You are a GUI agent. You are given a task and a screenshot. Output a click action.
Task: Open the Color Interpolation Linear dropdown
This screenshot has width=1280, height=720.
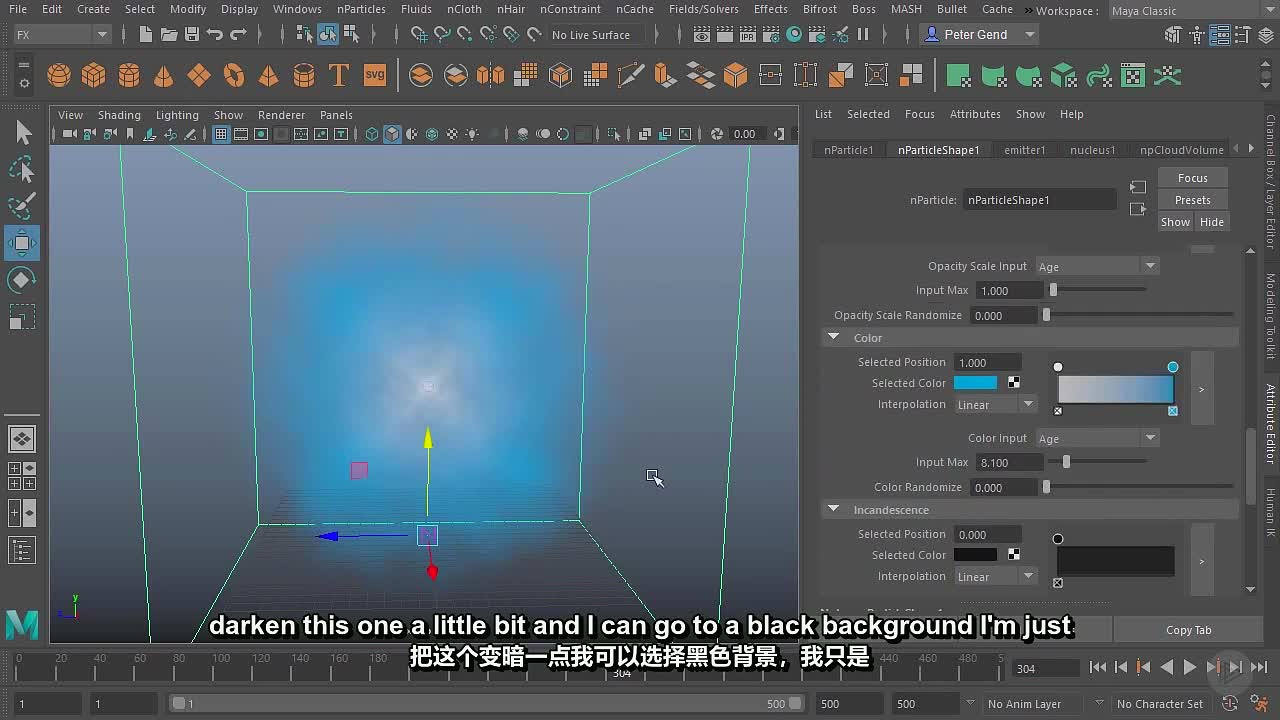click(996, 404)
